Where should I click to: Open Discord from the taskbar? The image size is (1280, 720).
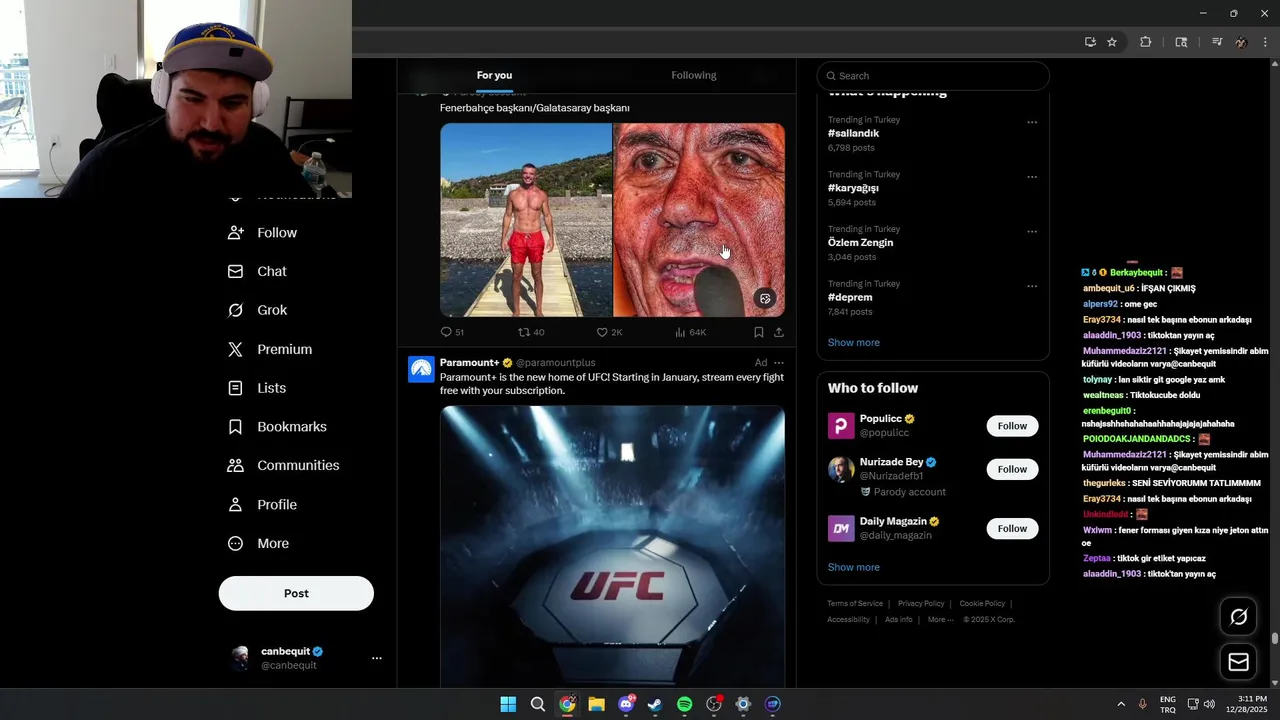pyautogui.click(x=626, y=704)
